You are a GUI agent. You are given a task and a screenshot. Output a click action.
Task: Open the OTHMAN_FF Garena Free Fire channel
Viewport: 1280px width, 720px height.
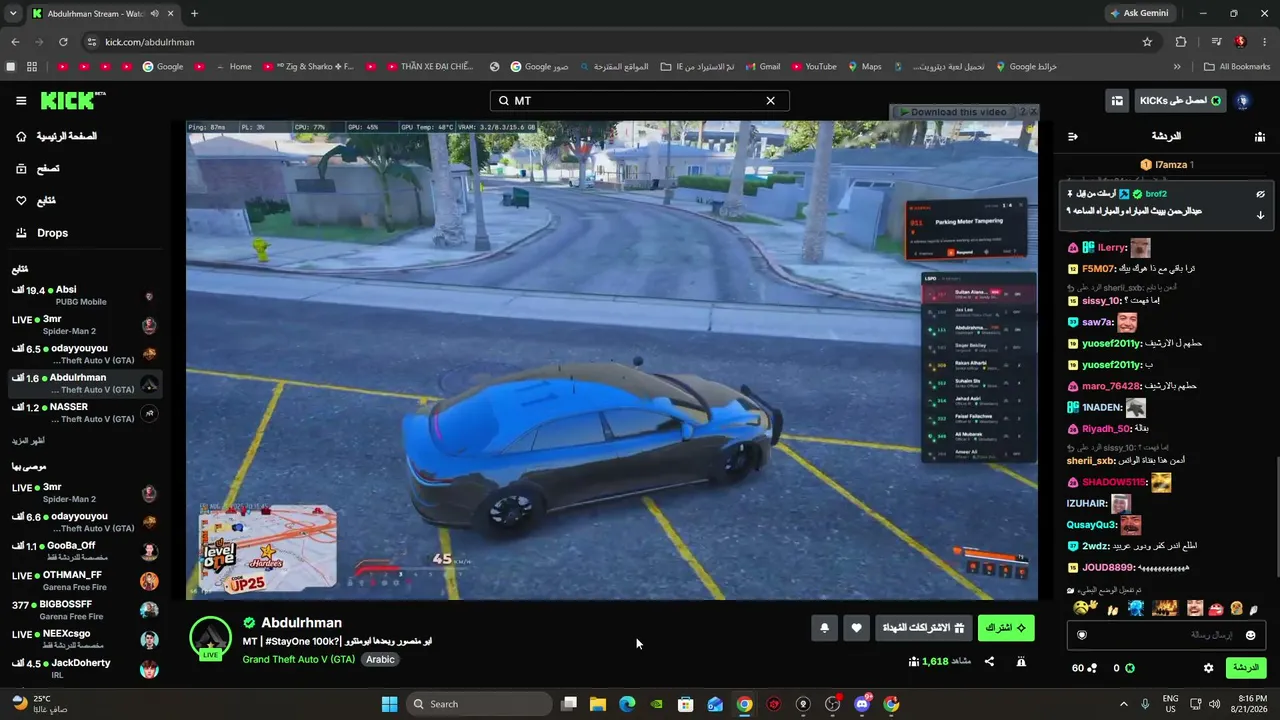pos(85,581)
